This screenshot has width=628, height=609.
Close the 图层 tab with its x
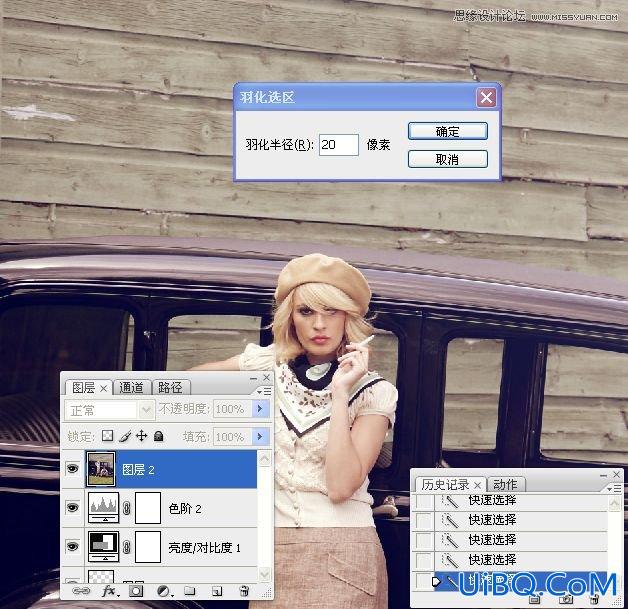[103, 388]
